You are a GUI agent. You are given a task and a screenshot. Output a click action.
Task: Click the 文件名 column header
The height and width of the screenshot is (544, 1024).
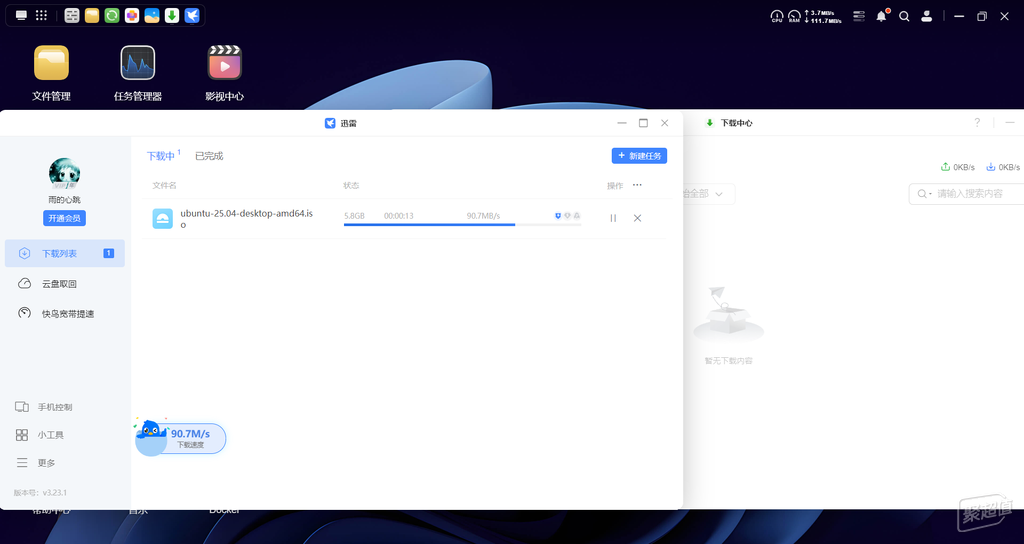pyautogui.click(x=165, y=185)
